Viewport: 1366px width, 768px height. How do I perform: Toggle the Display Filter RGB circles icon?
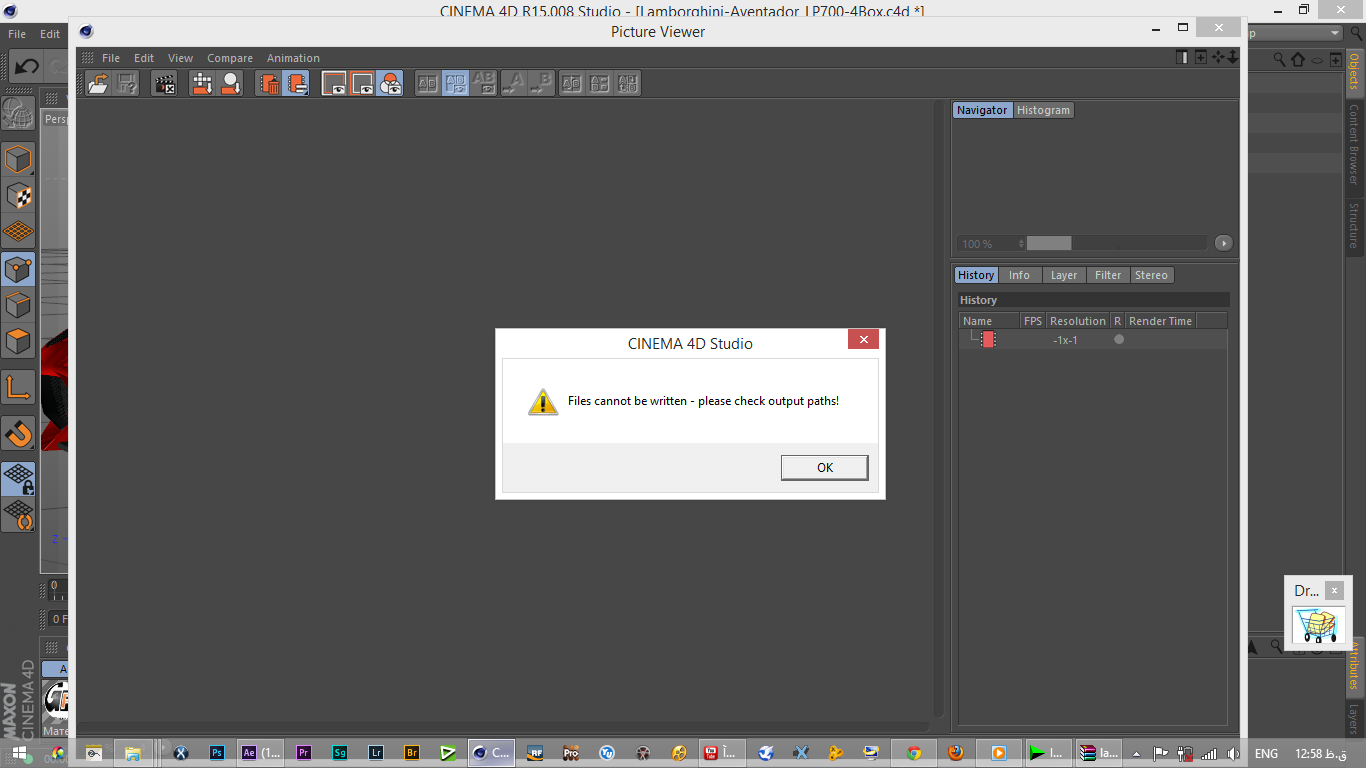coord(391,84)
